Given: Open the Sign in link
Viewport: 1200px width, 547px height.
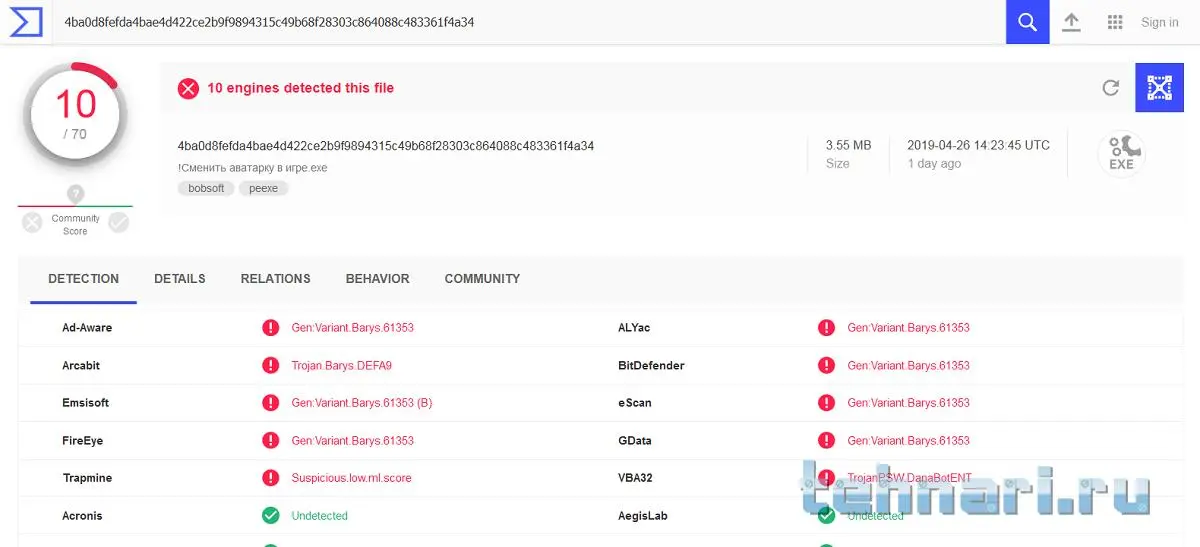Looking at the screenshot, I should [1160, 22].
